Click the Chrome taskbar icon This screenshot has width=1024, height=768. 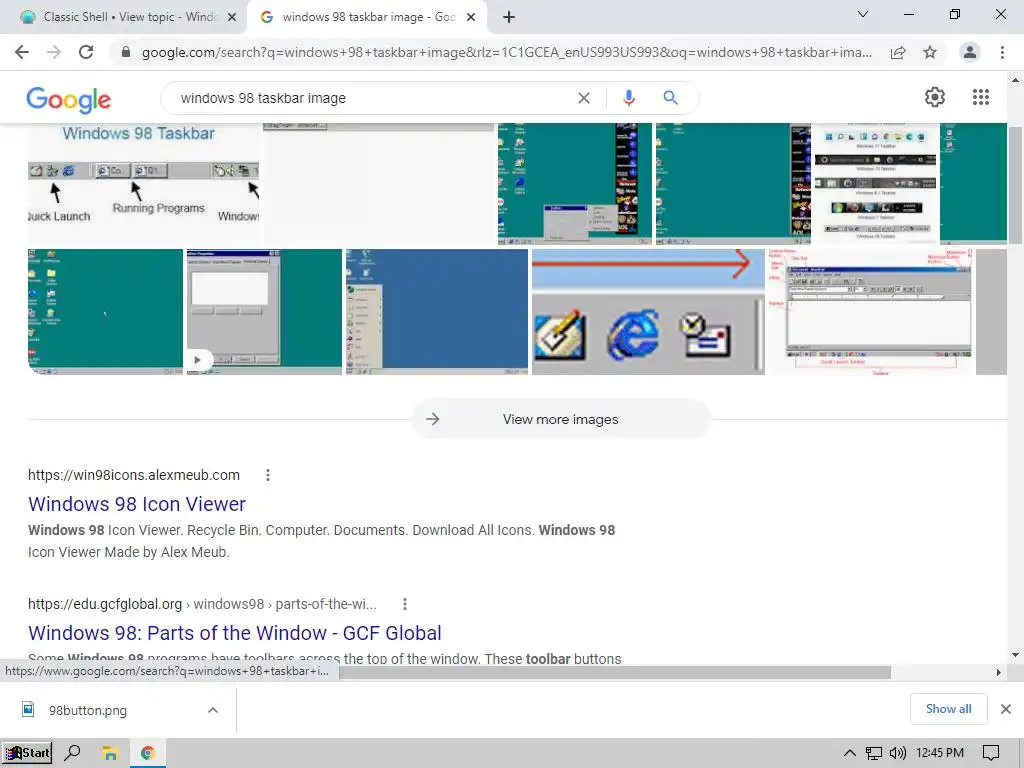[148, 754]
